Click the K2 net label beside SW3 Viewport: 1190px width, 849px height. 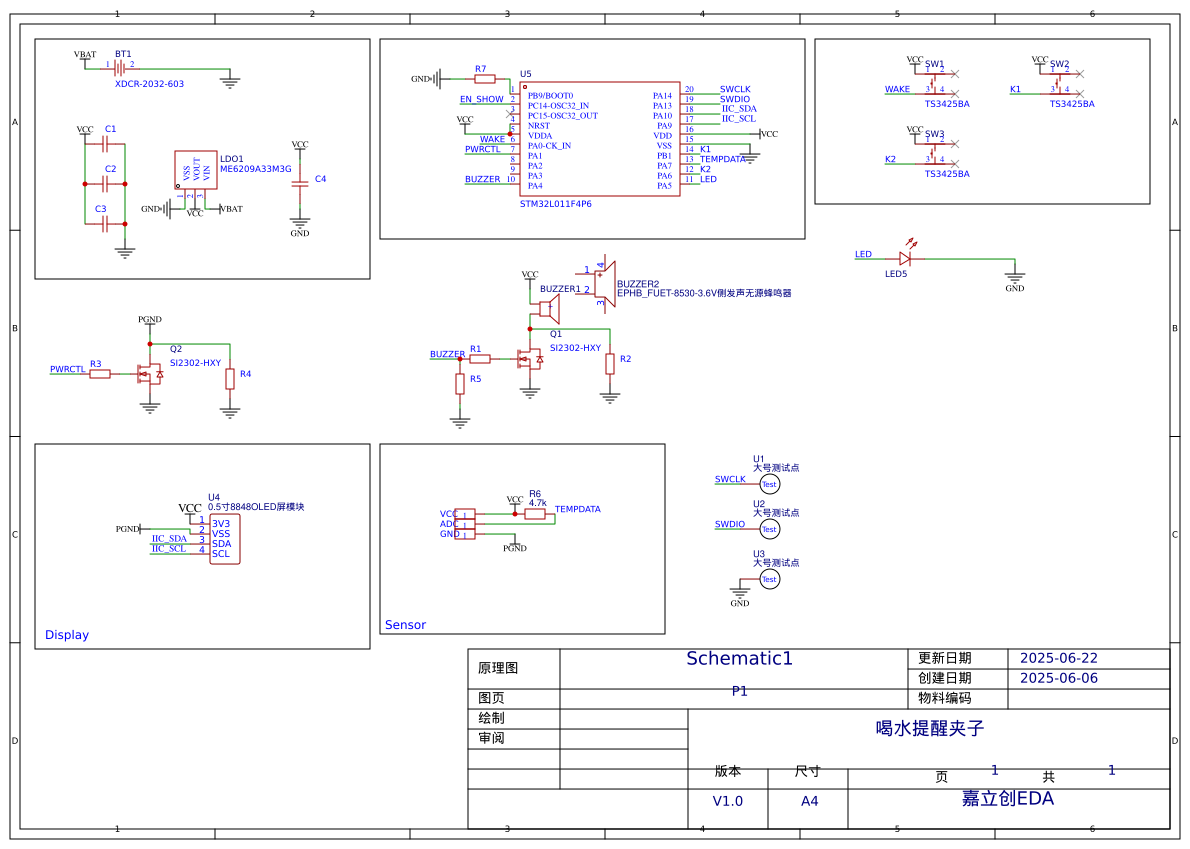click(x=890, y=159)
